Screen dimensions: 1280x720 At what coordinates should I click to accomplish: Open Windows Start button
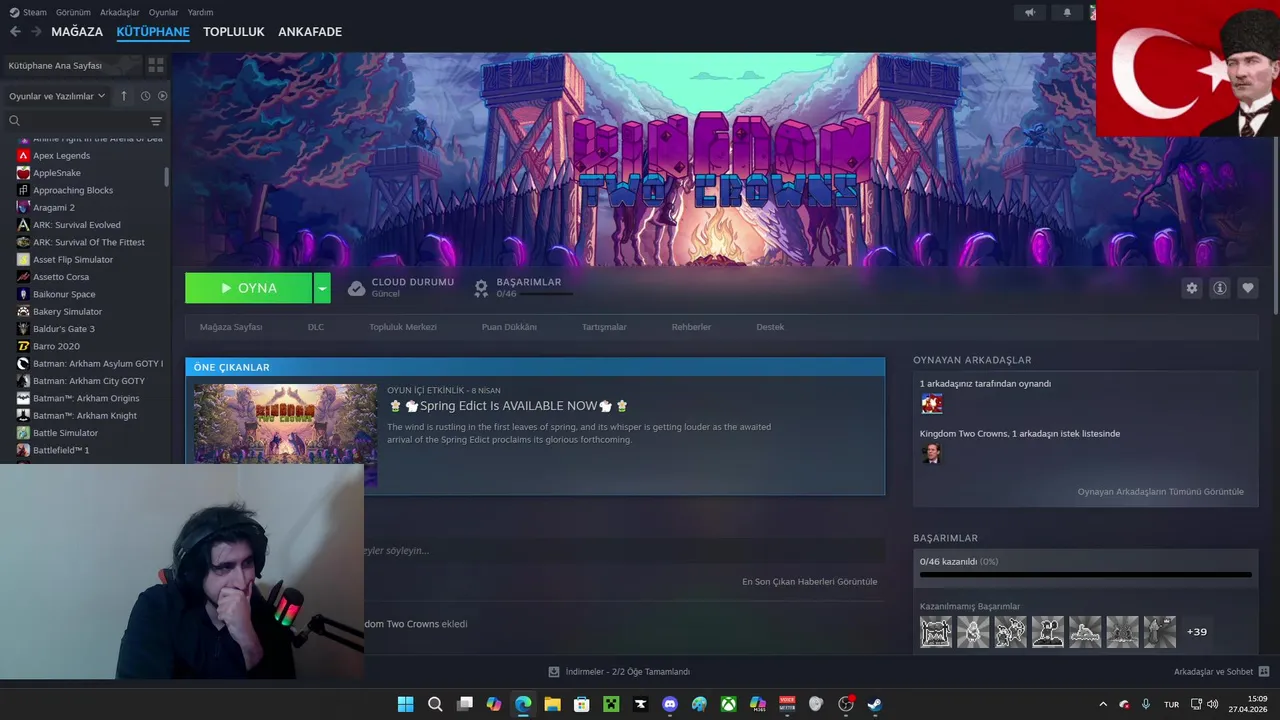pos(405,704)
